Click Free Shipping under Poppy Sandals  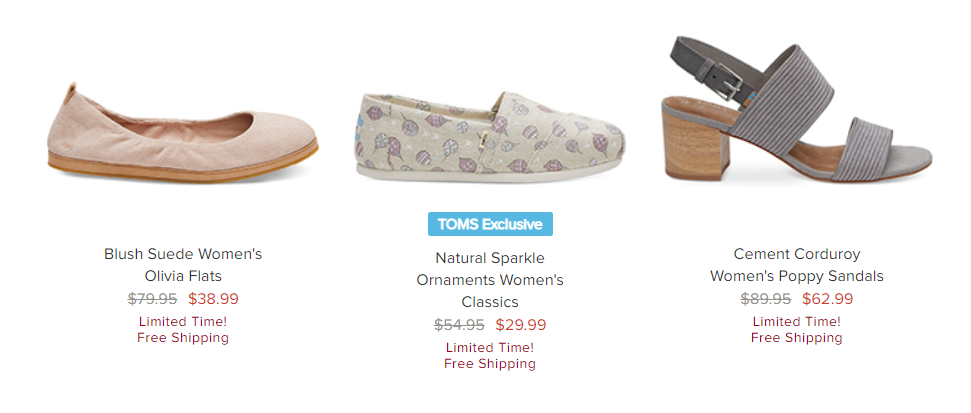[x=797, y=337]
